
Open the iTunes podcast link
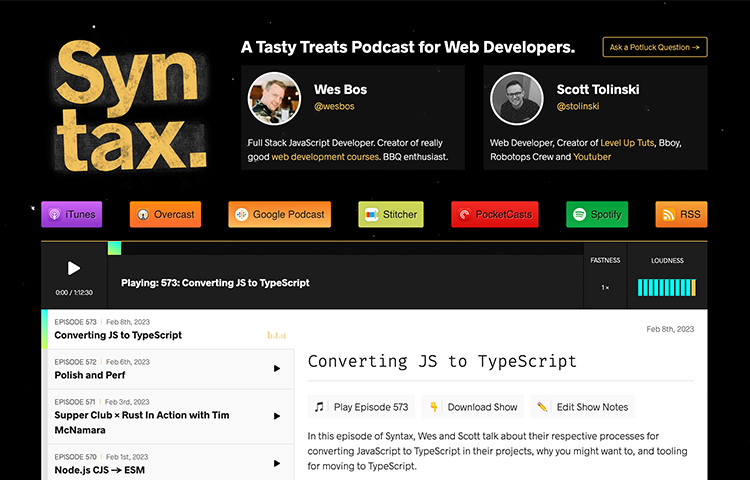72,214
